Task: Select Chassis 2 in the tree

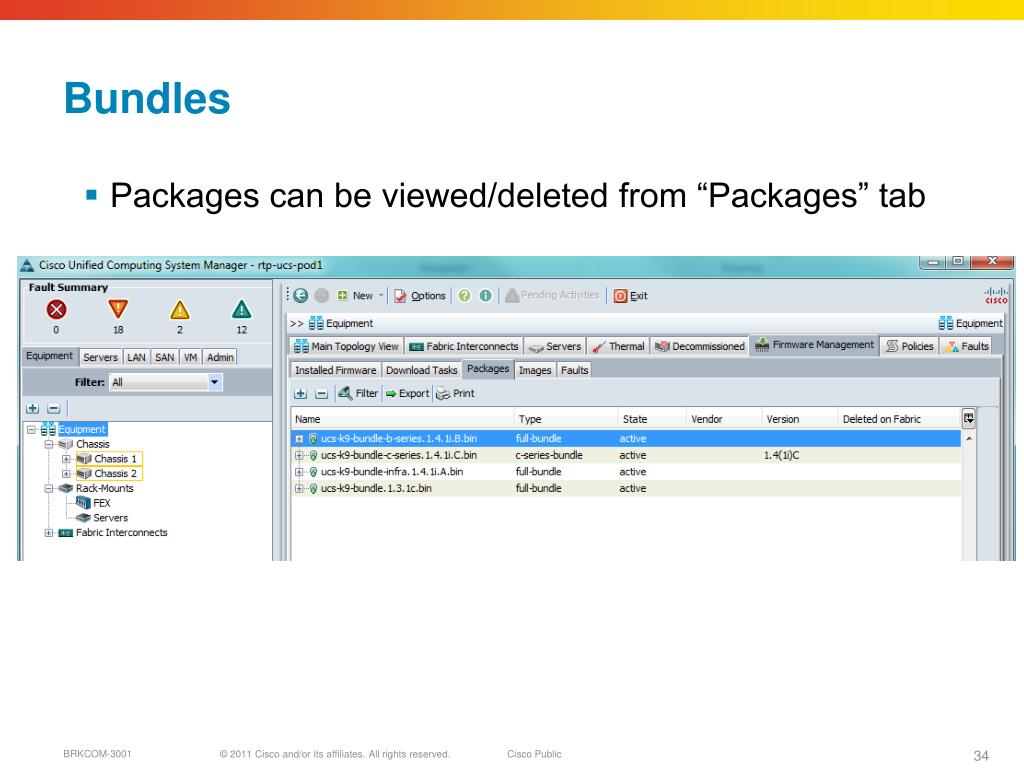Action: coord(109,473)
